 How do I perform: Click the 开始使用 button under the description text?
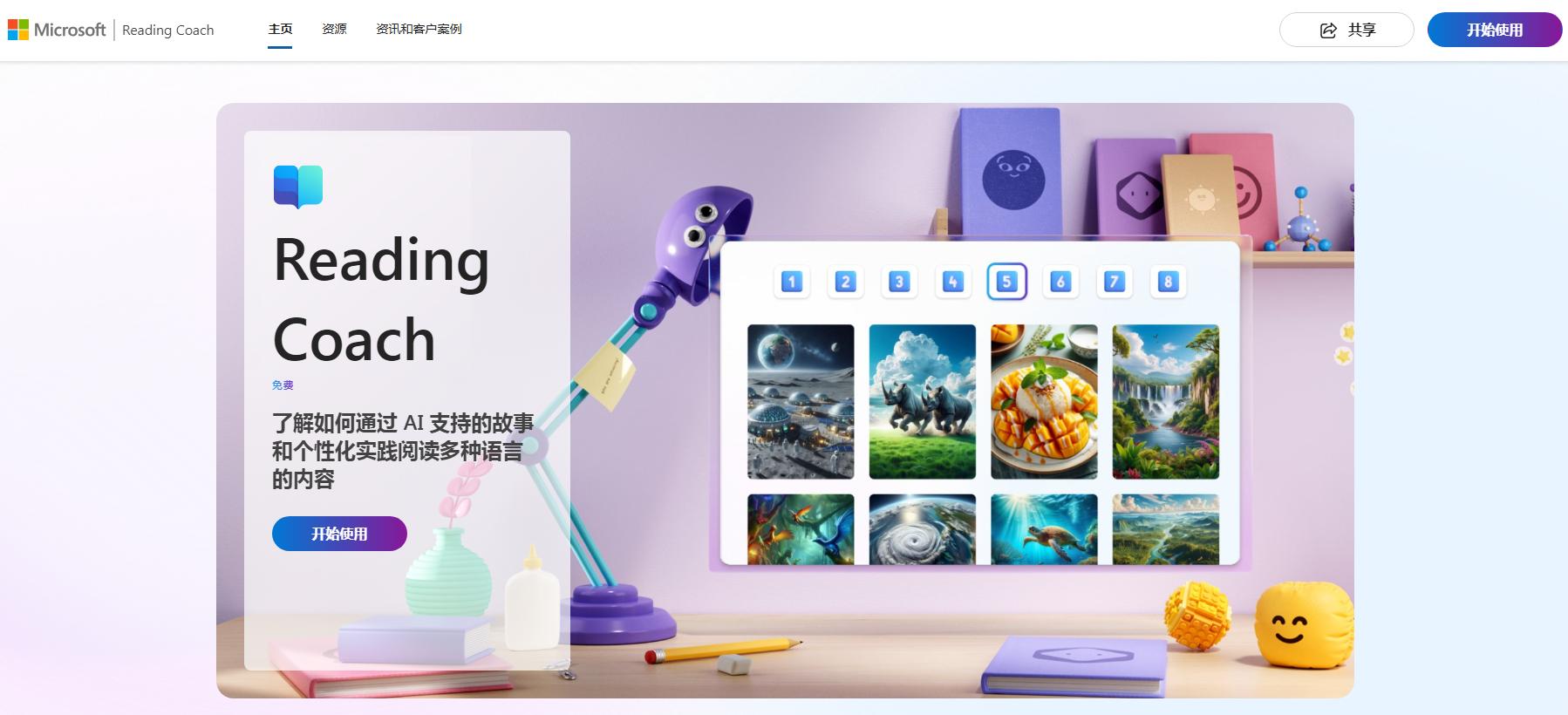339,534
